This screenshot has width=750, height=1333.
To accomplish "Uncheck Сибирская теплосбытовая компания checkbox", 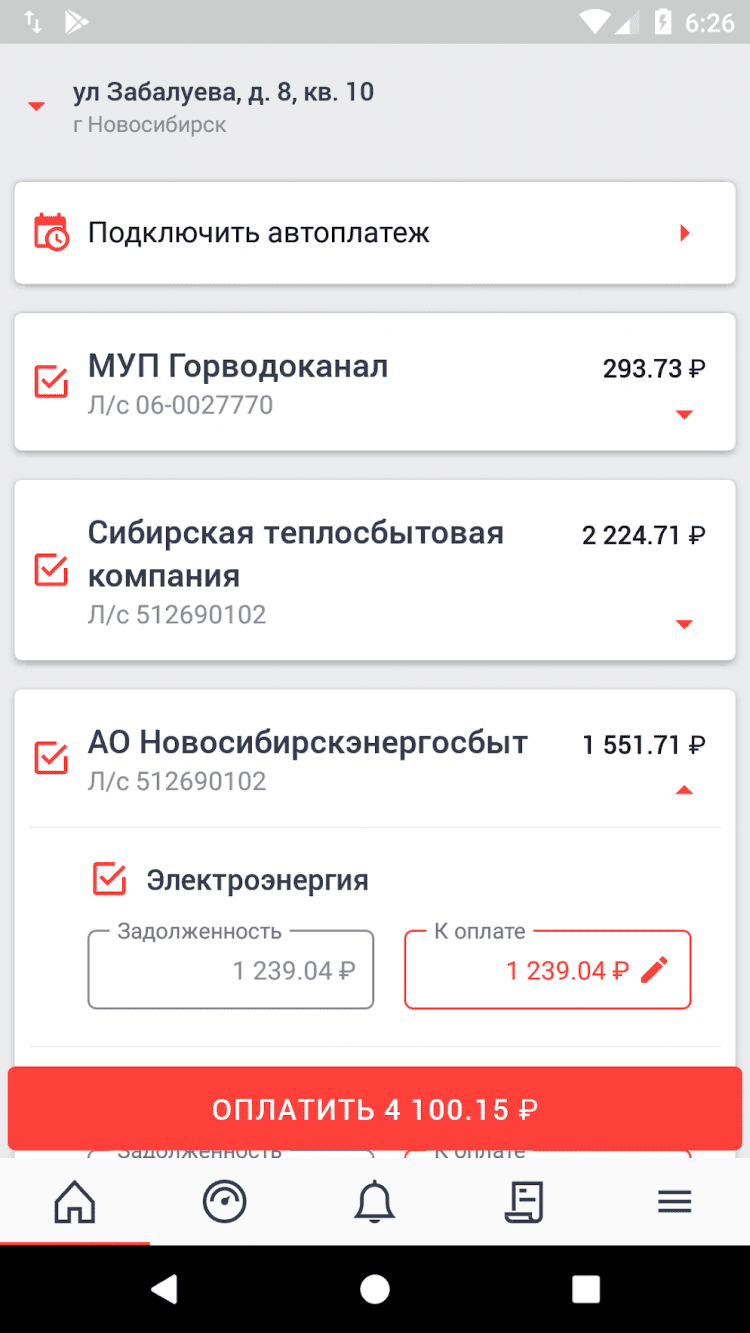I will [51, 569].
